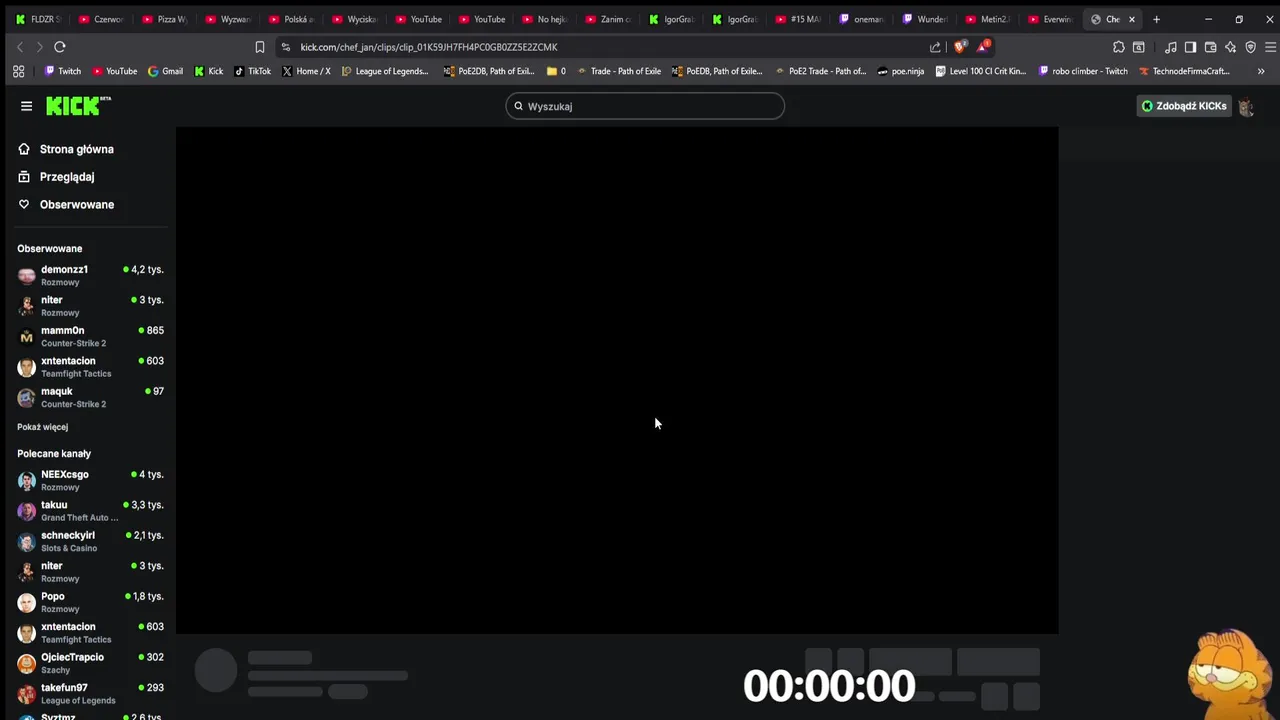This screenshot has height=720, width=1280.
Task: Open Przeglądaj in the sidebar
Action: coord(57,177)
